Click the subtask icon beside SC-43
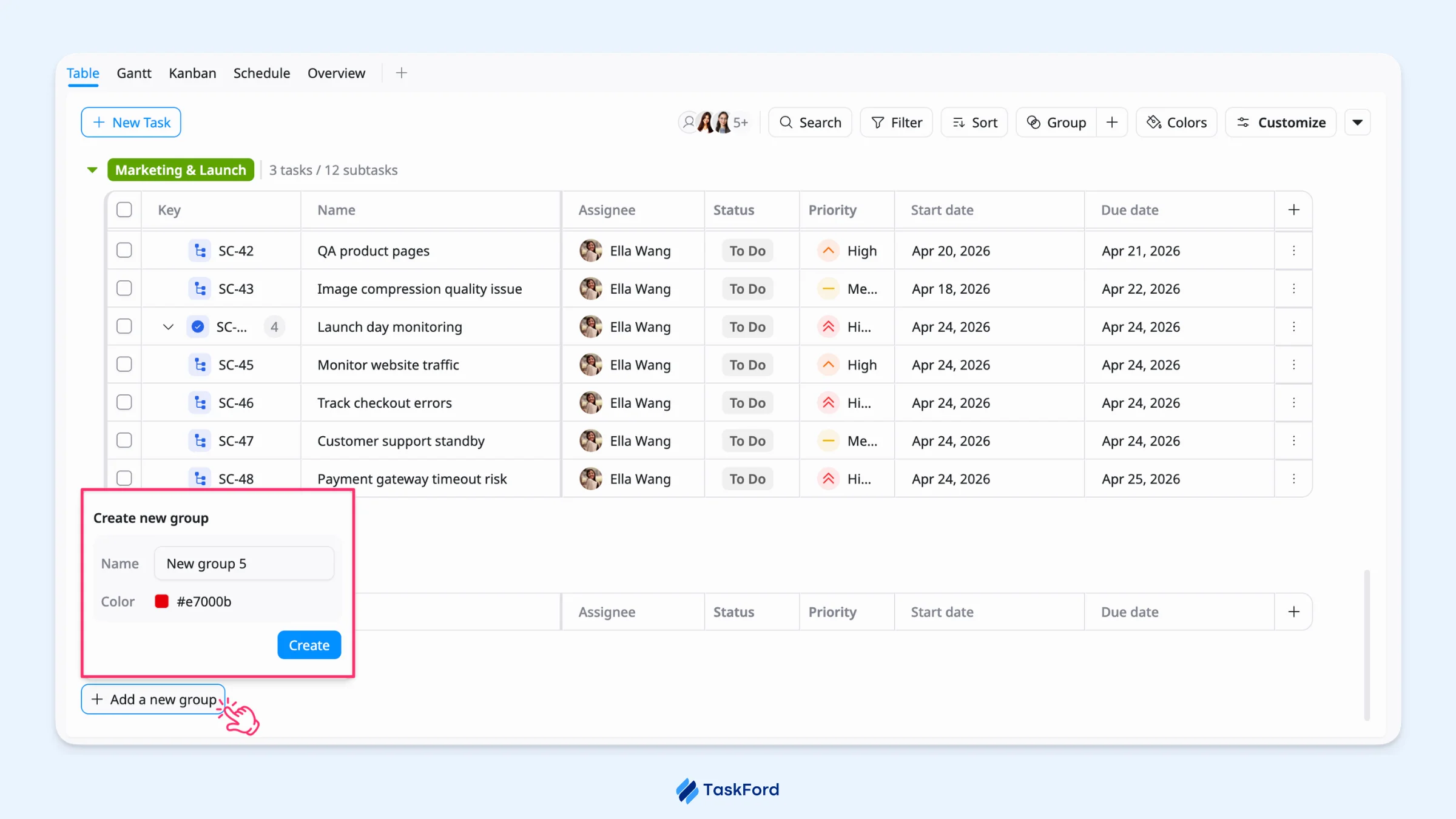Viewport: 1456px width, 819px height. coord(200,289)
